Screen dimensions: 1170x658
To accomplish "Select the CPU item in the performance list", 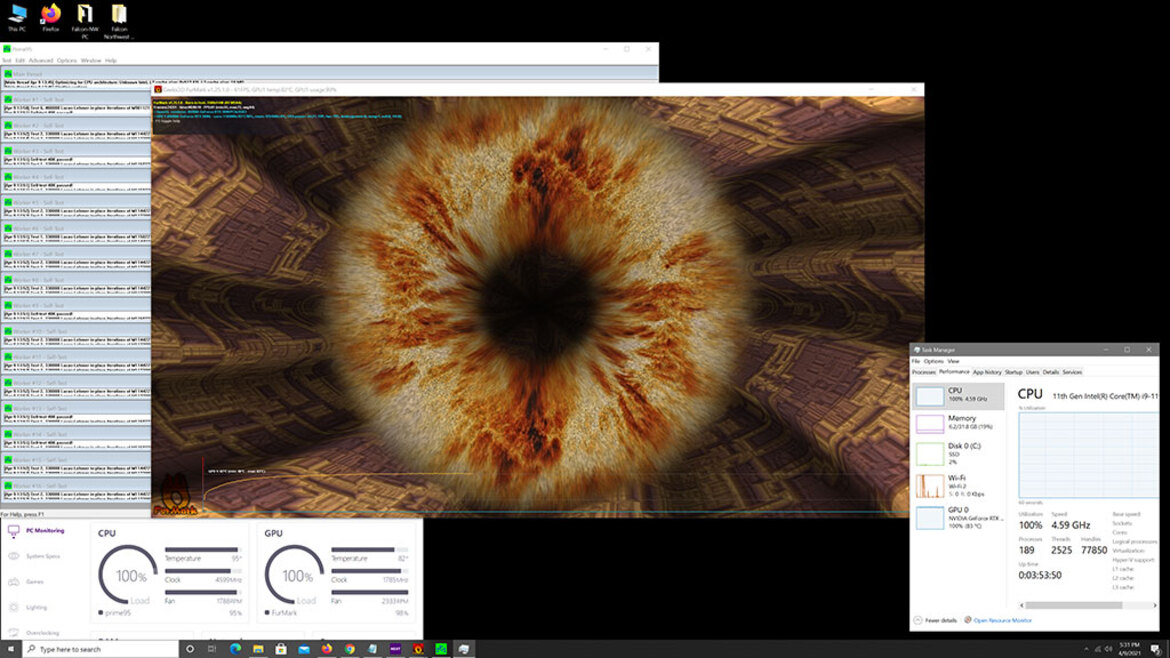I will [959, 395].
